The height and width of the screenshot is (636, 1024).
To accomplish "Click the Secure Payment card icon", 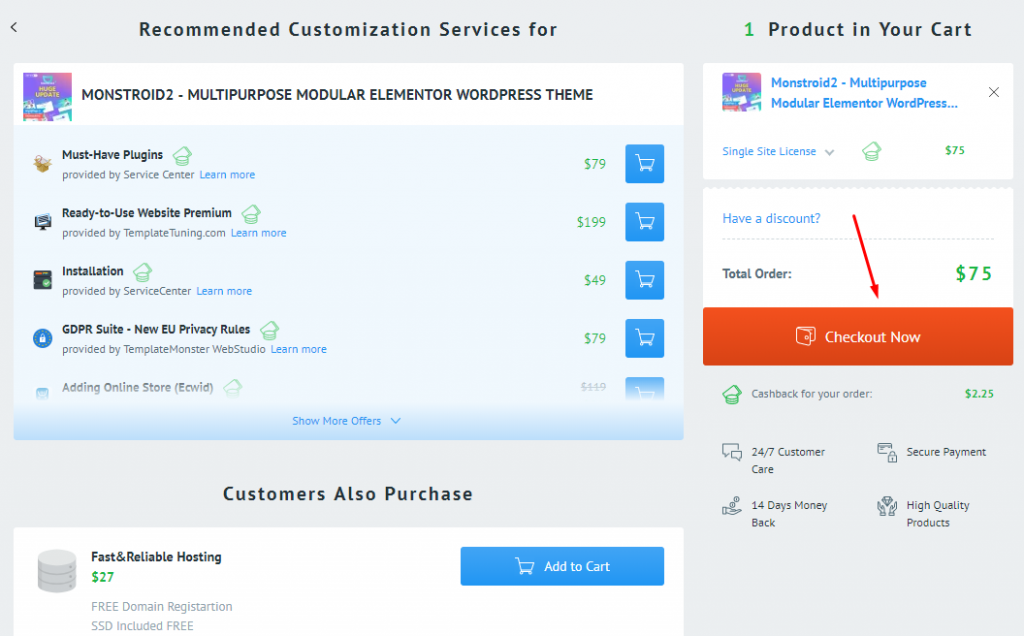I will 887,453.
